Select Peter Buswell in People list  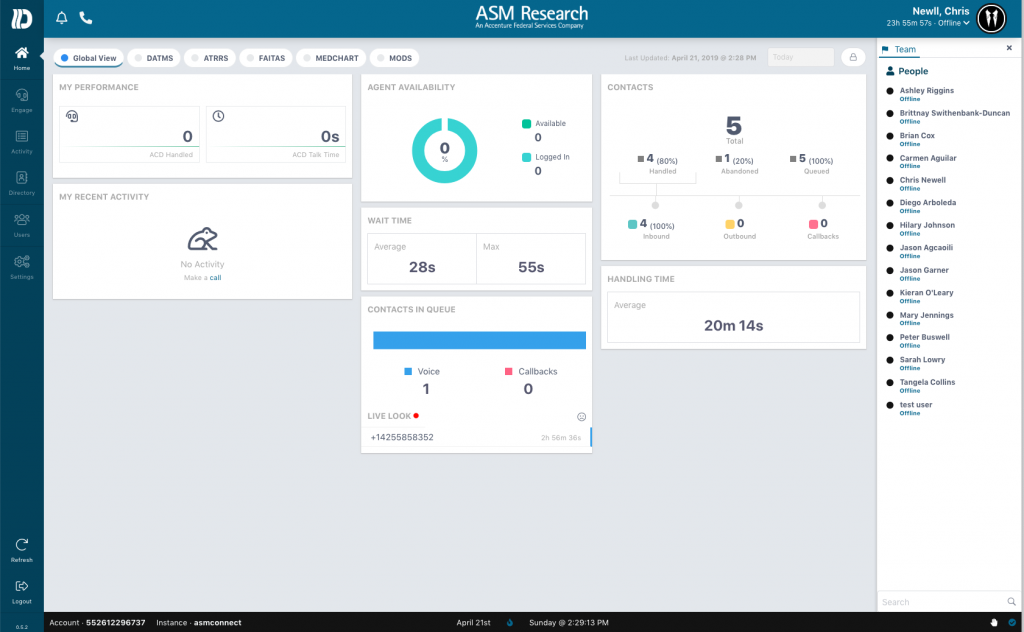(x=924, y=338)
